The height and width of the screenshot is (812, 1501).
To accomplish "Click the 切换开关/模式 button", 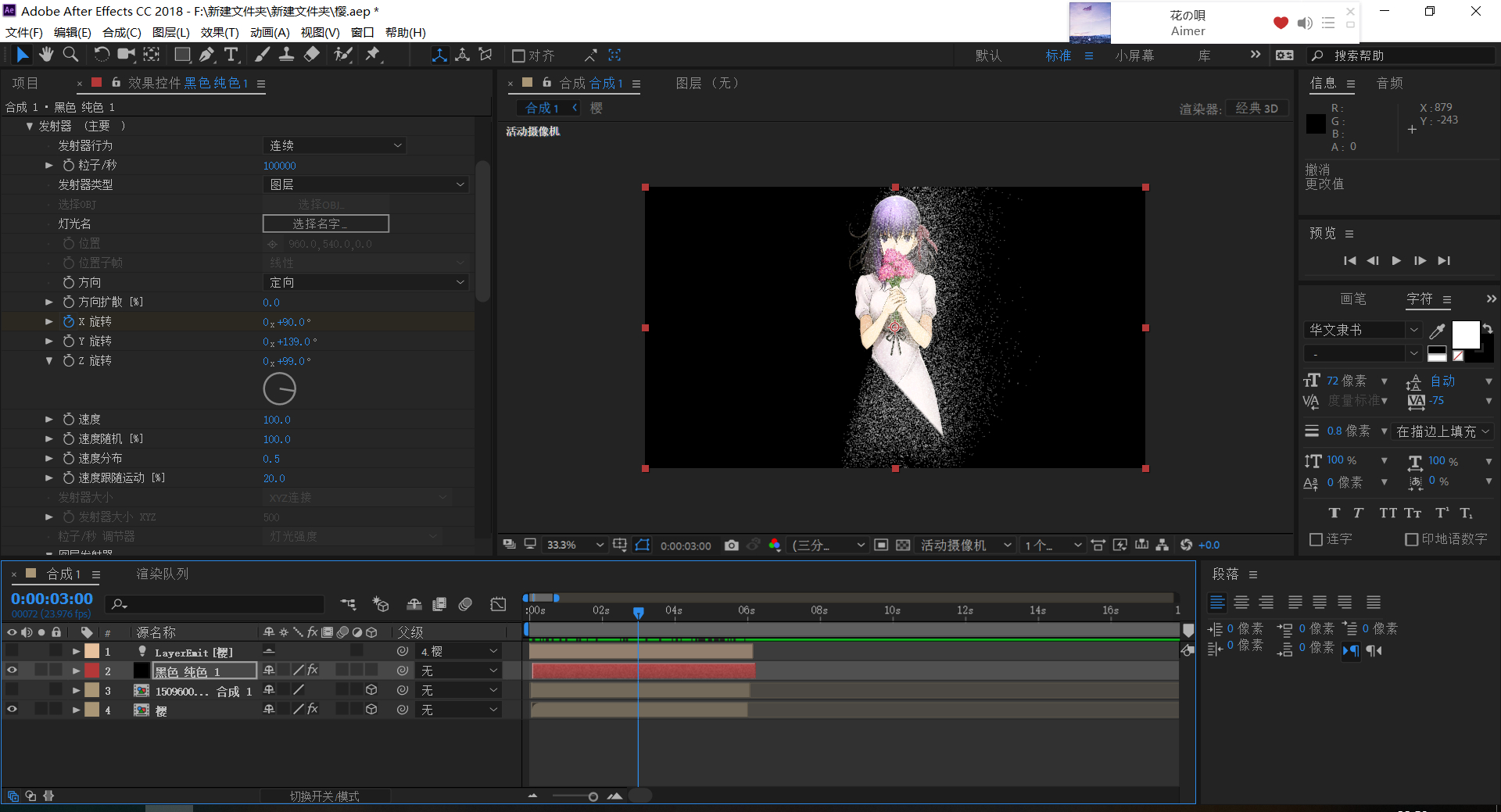I will tap(324, 796).
